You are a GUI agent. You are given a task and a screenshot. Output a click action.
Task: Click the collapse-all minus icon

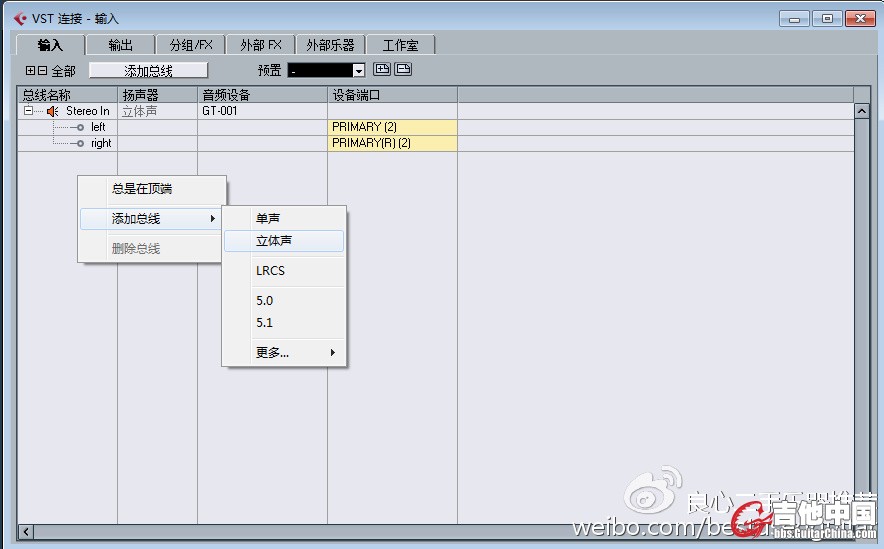(42, 71)
